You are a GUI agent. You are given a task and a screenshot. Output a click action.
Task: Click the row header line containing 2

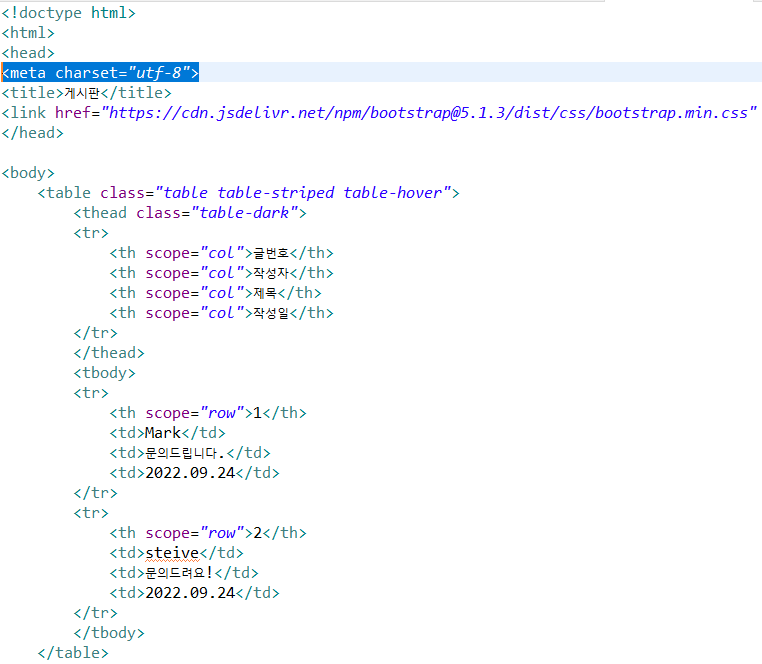click(208, 533)
